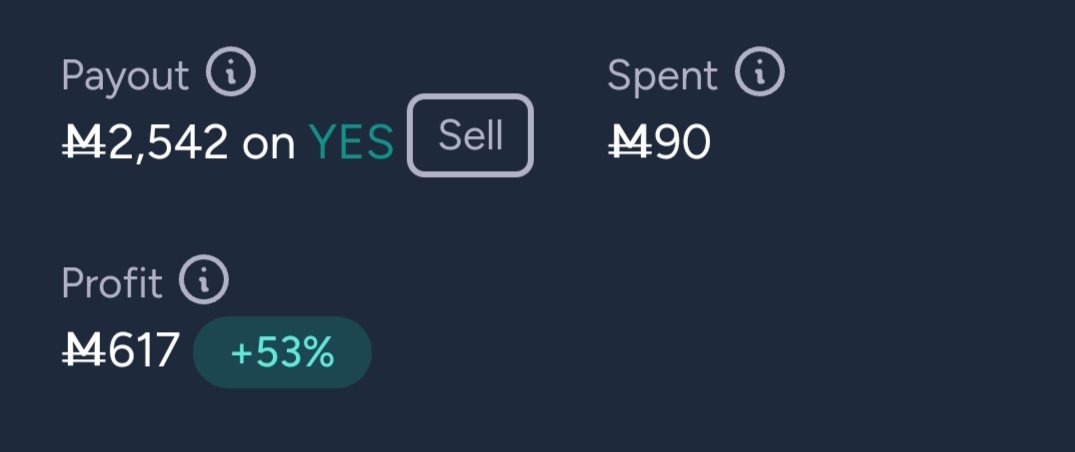Click the percent sign in profit badge
This screenshot has width=1075, height=452.
coord(317,353)
